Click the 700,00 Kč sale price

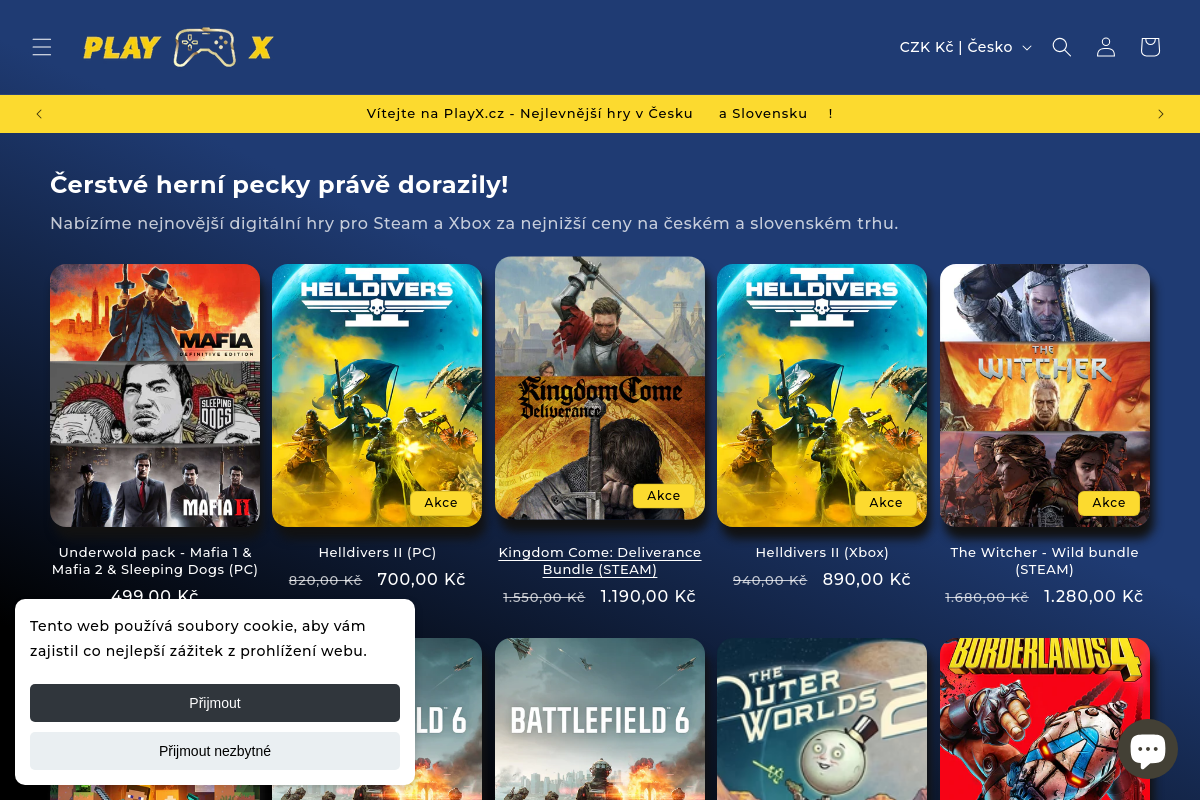[422, 579]
